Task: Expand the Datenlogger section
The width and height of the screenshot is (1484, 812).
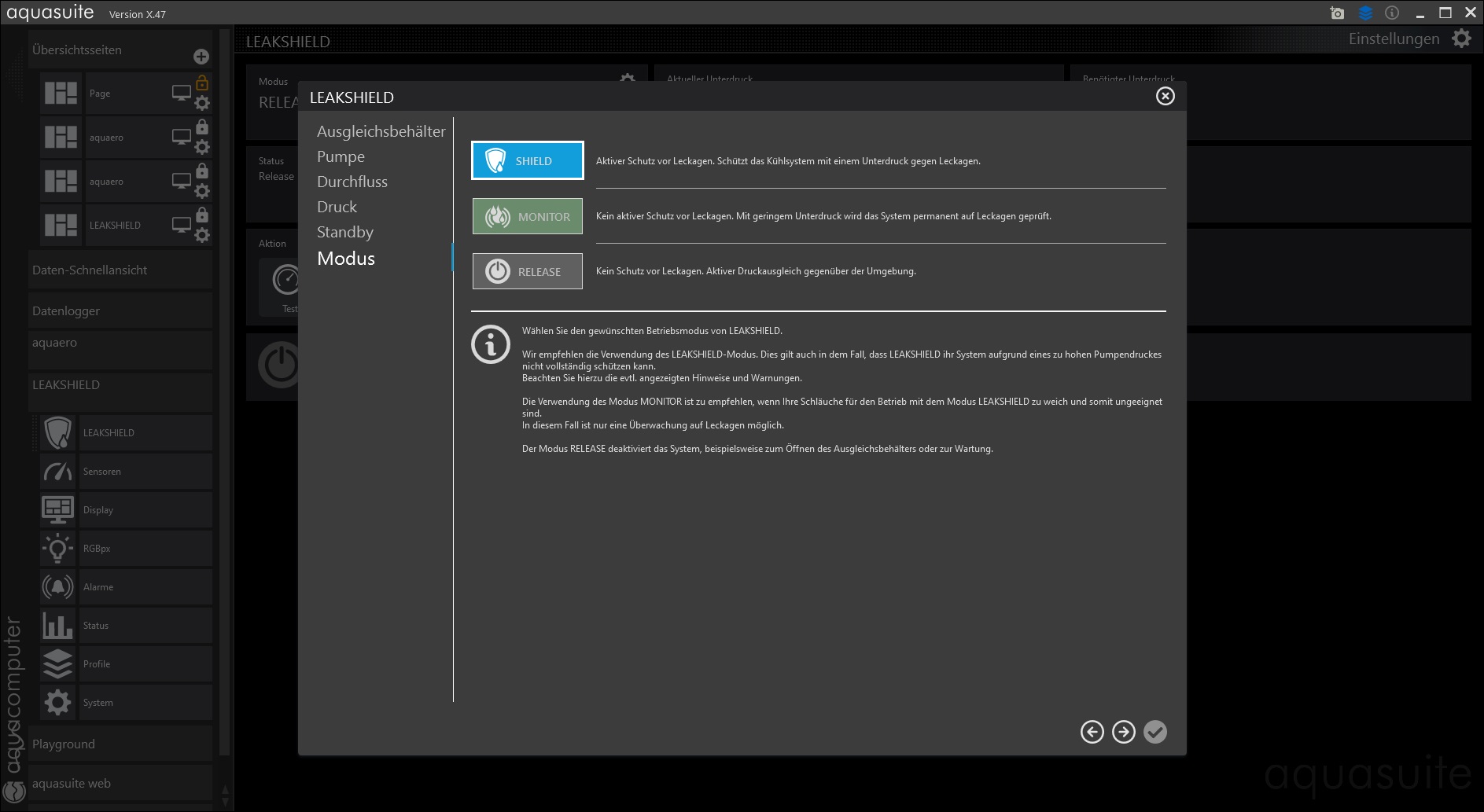Action: 66,310
